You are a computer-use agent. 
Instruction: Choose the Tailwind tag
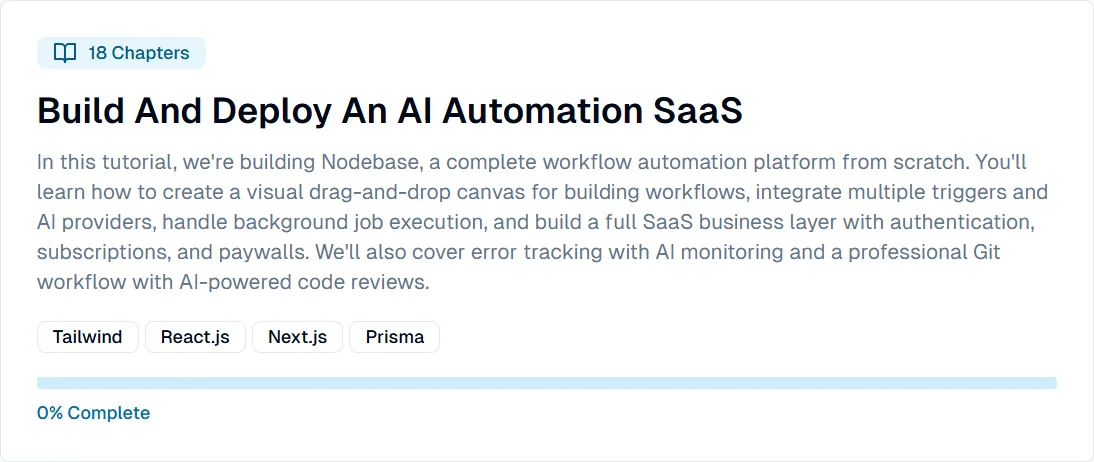tap(88, 337)
